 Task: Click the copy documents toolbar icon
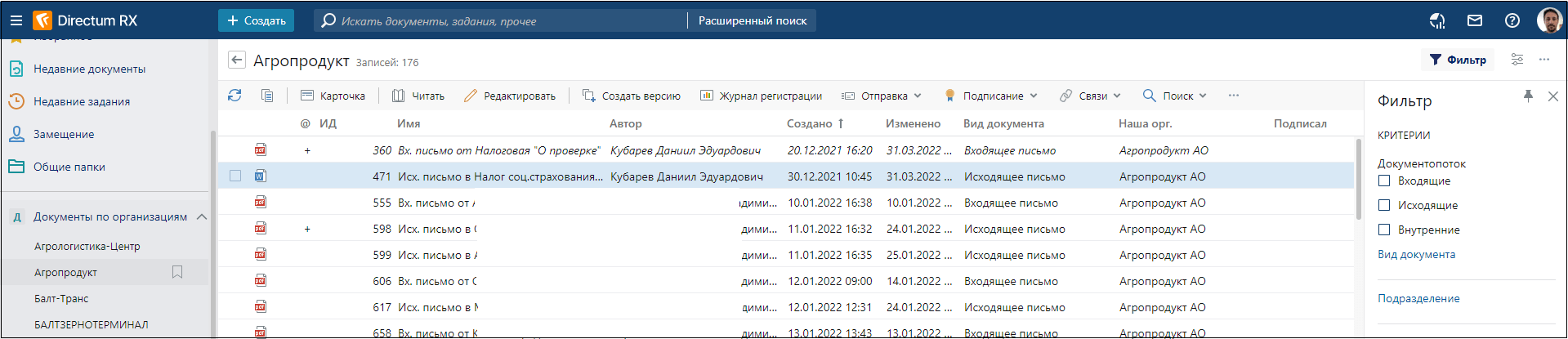click(x=267, y=96)
